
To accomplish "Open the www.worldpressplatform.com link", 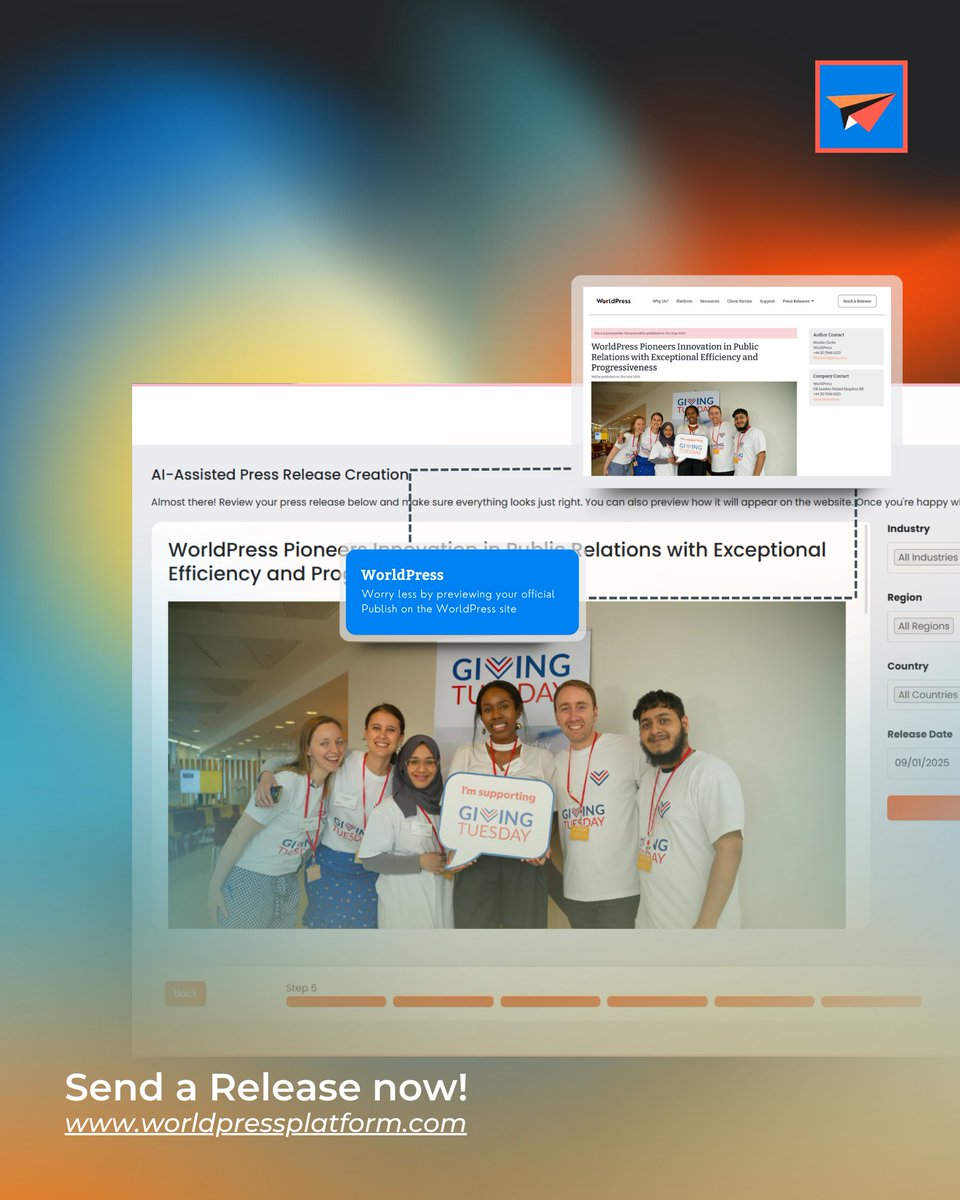I will [x=266, y=1123].
